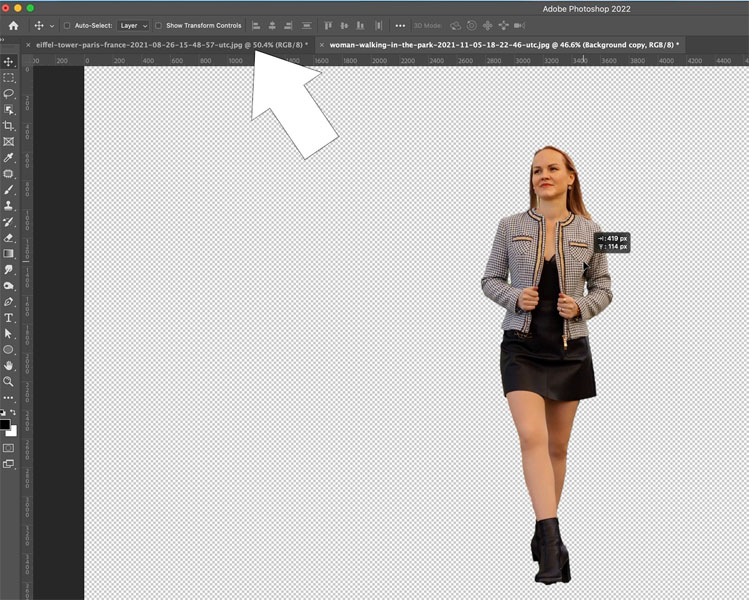The height and width of the screenshot is (600, 749).
Task: Click the 3D roll camera icon
Action: [x=471, y=26]
